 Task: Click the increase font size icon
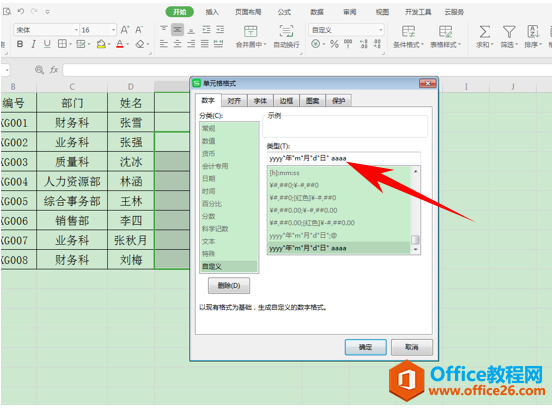125,30
